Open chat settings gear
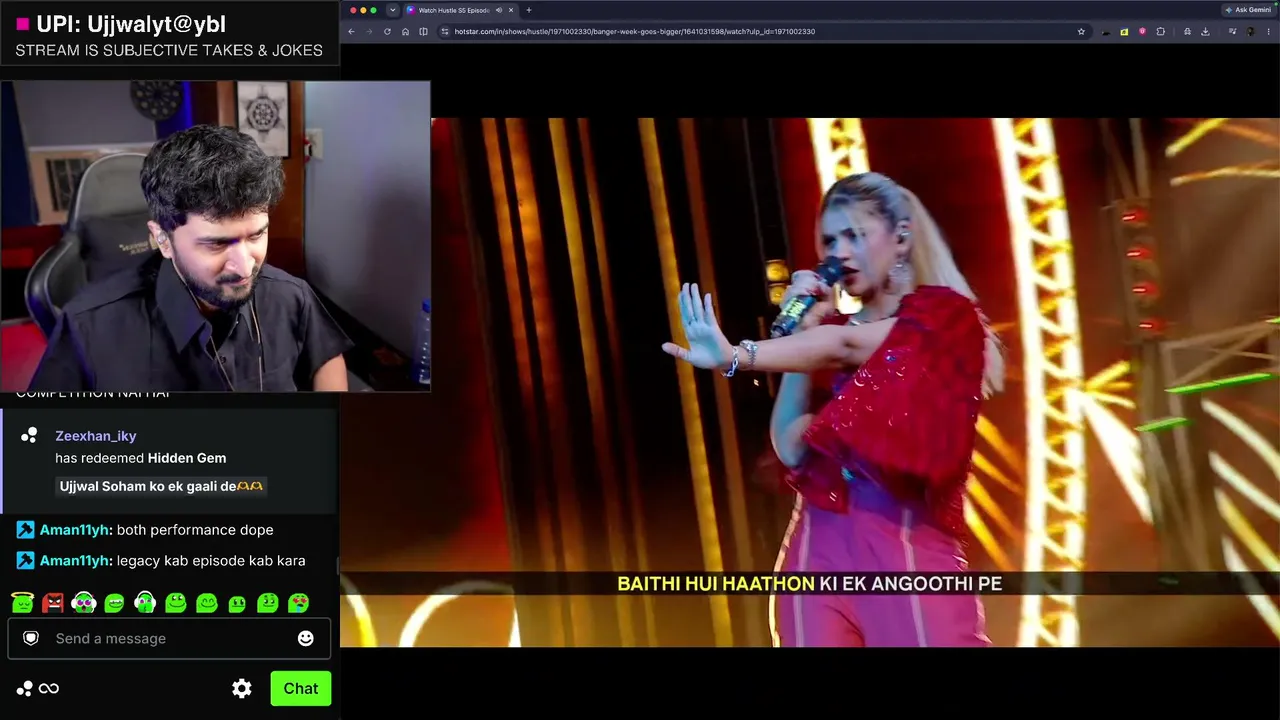This screenshot has height=720, width=1280. (242, 688)
